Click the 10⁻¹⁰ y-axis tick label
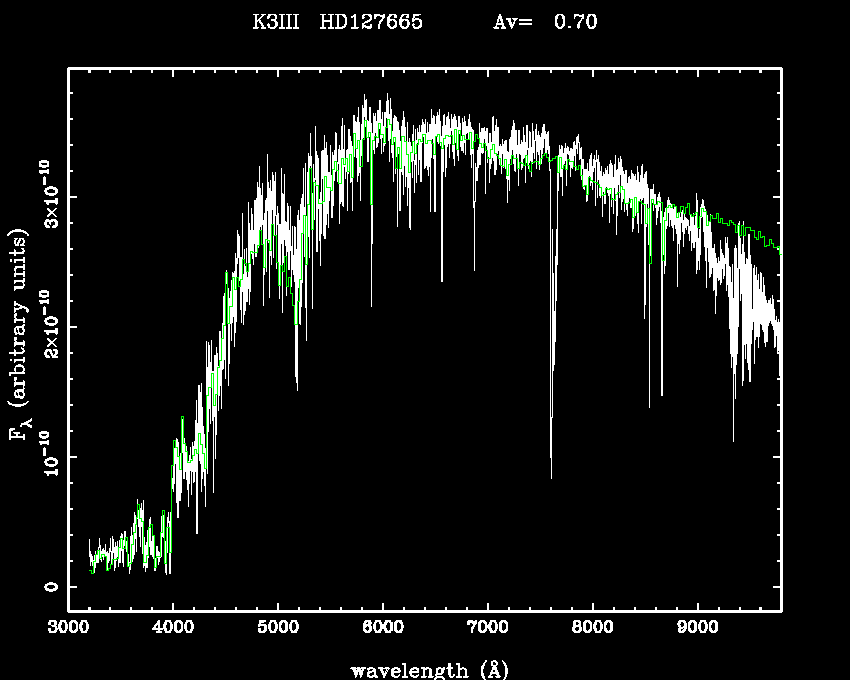Screen dimensions: 850x680 coord(49,457)
